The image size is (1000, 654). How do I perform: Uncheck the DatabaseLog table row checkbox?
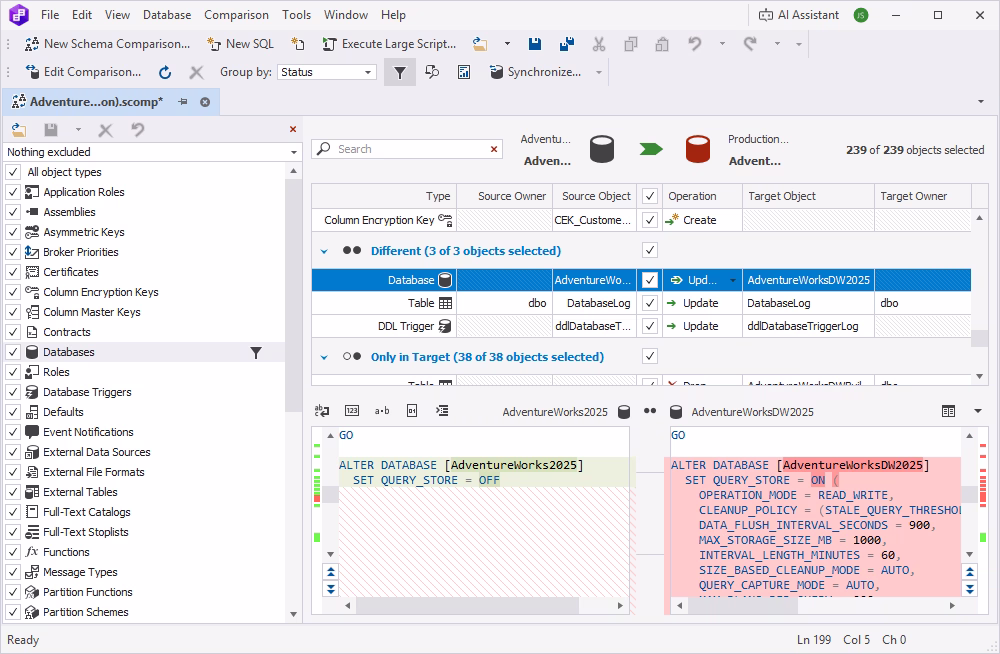pyautogui.click(x=650, y=303)
